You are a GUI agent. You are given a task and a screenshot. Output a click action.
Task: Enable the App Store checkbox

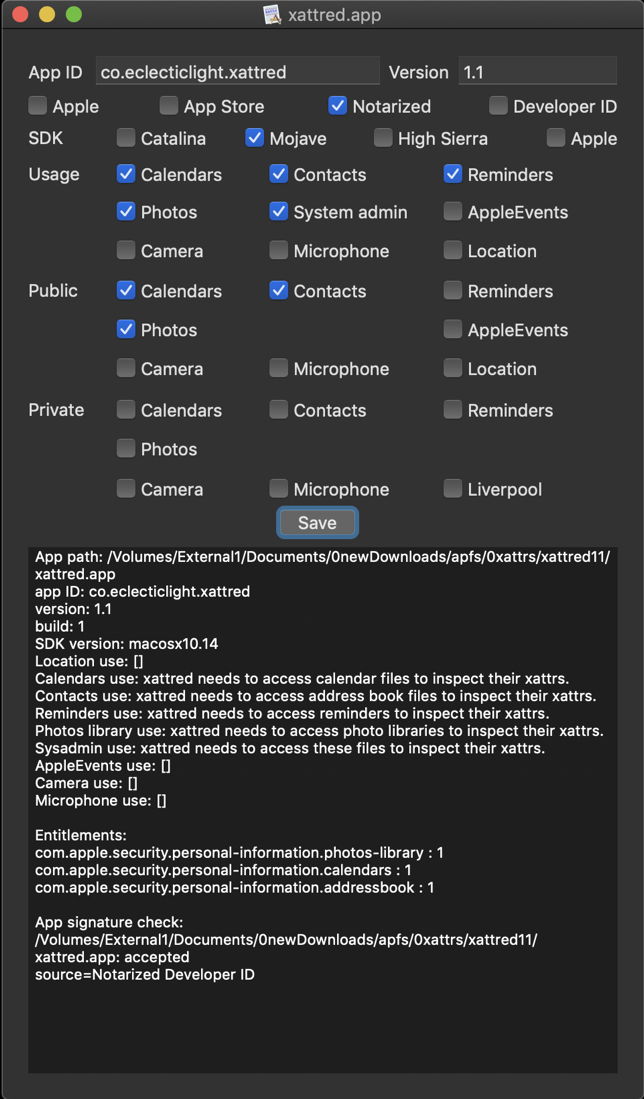169,105
